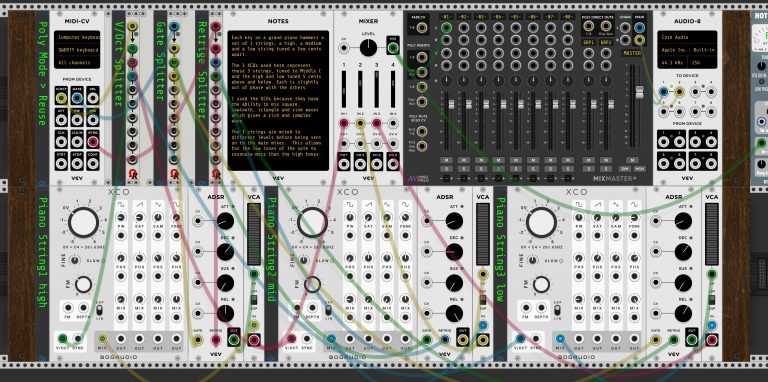Viewport: 768px width, 382px height.
Task: Select square wave icon on Piano String1 XCO
Action: point(121,204)
